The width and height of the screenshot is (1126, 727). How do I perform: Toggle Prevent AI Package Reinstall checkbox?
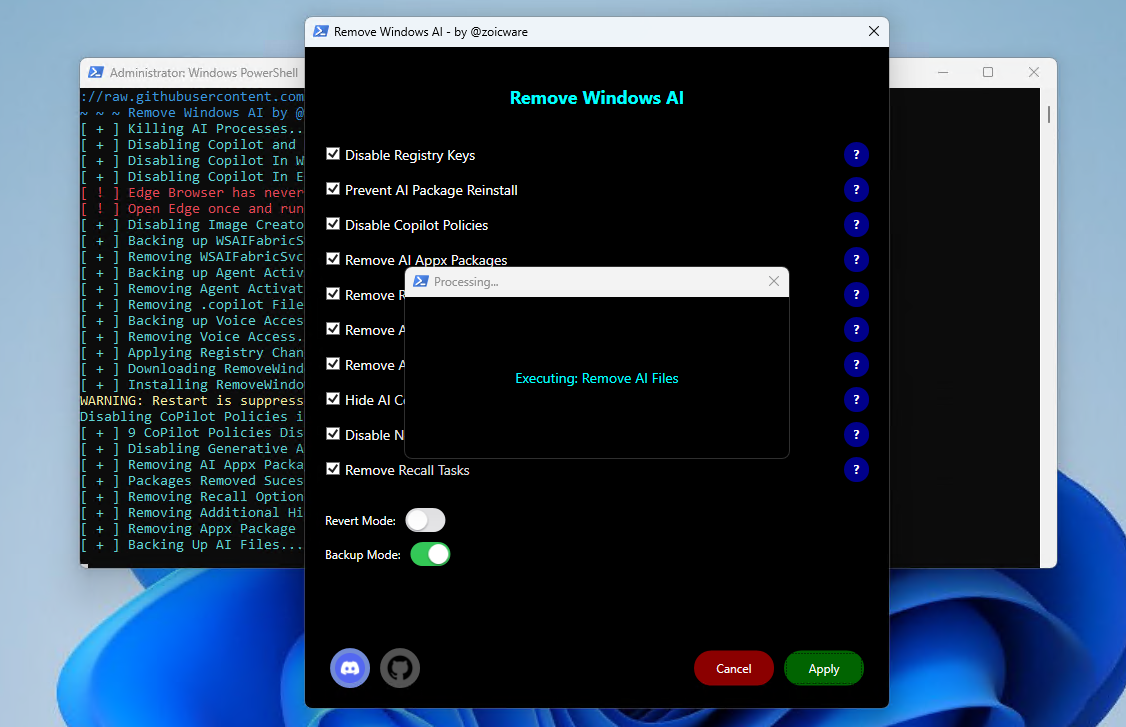333,189
